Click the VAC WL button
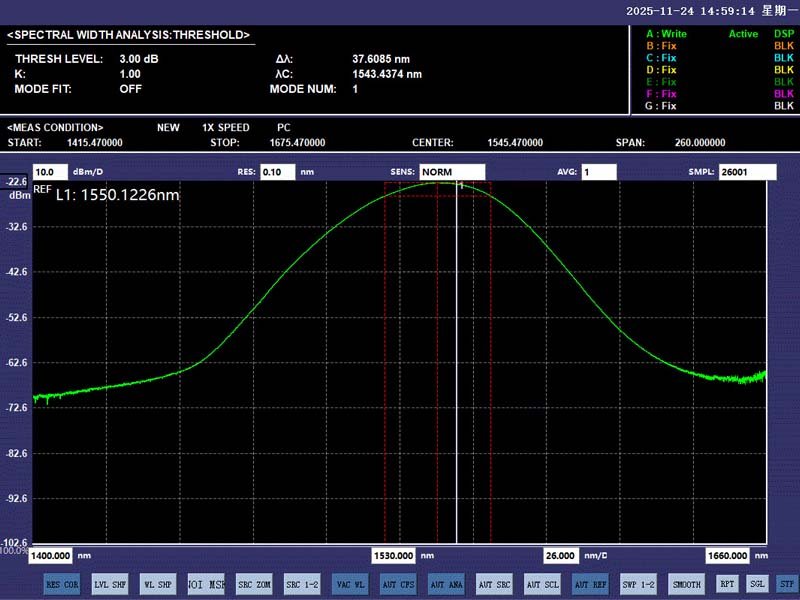Viewport: 800px width, 600px height. tap(350, 584)
